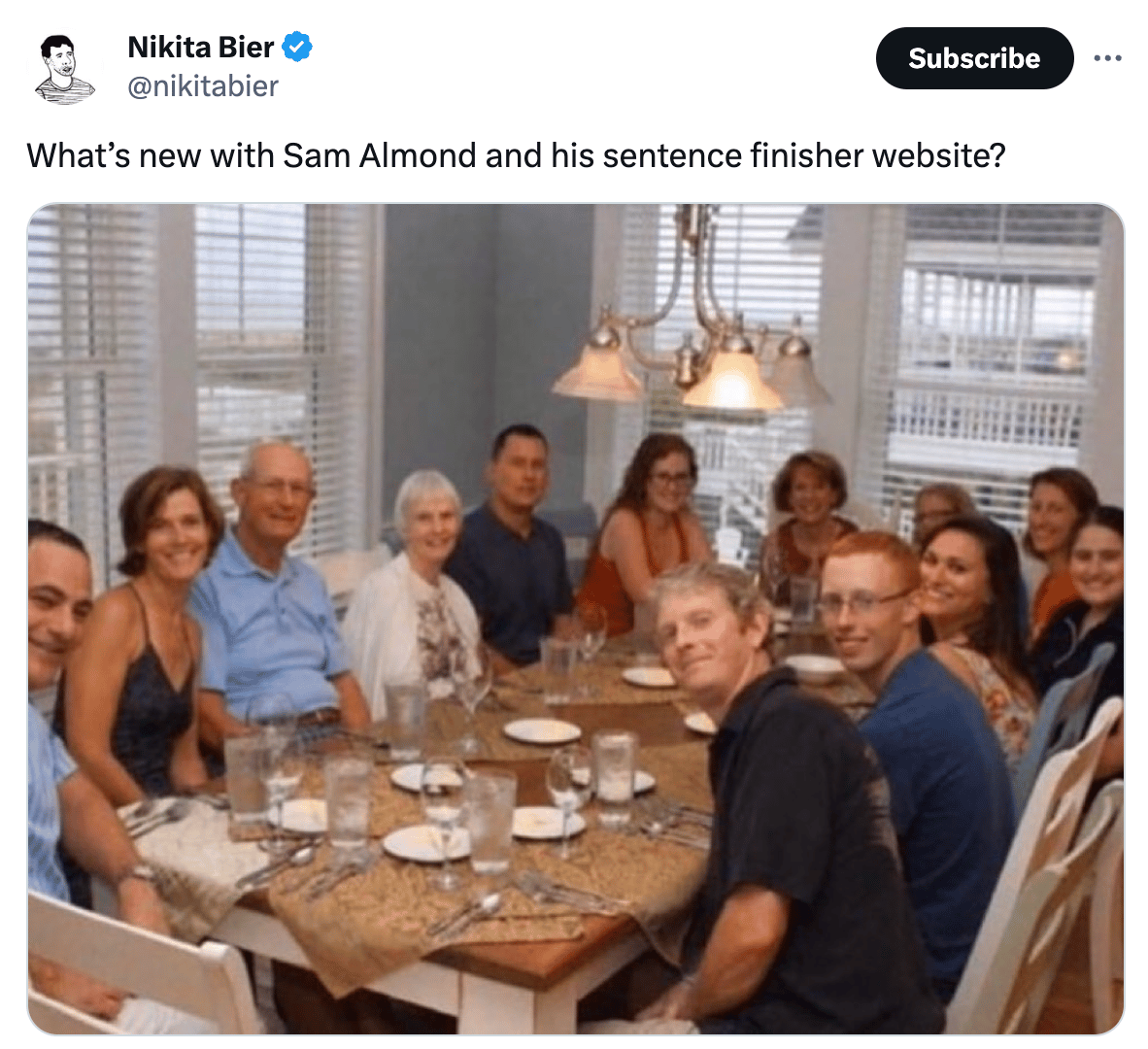
Task: Open Nikita Bier's profile avatar
Action: (x=64, y=68)
